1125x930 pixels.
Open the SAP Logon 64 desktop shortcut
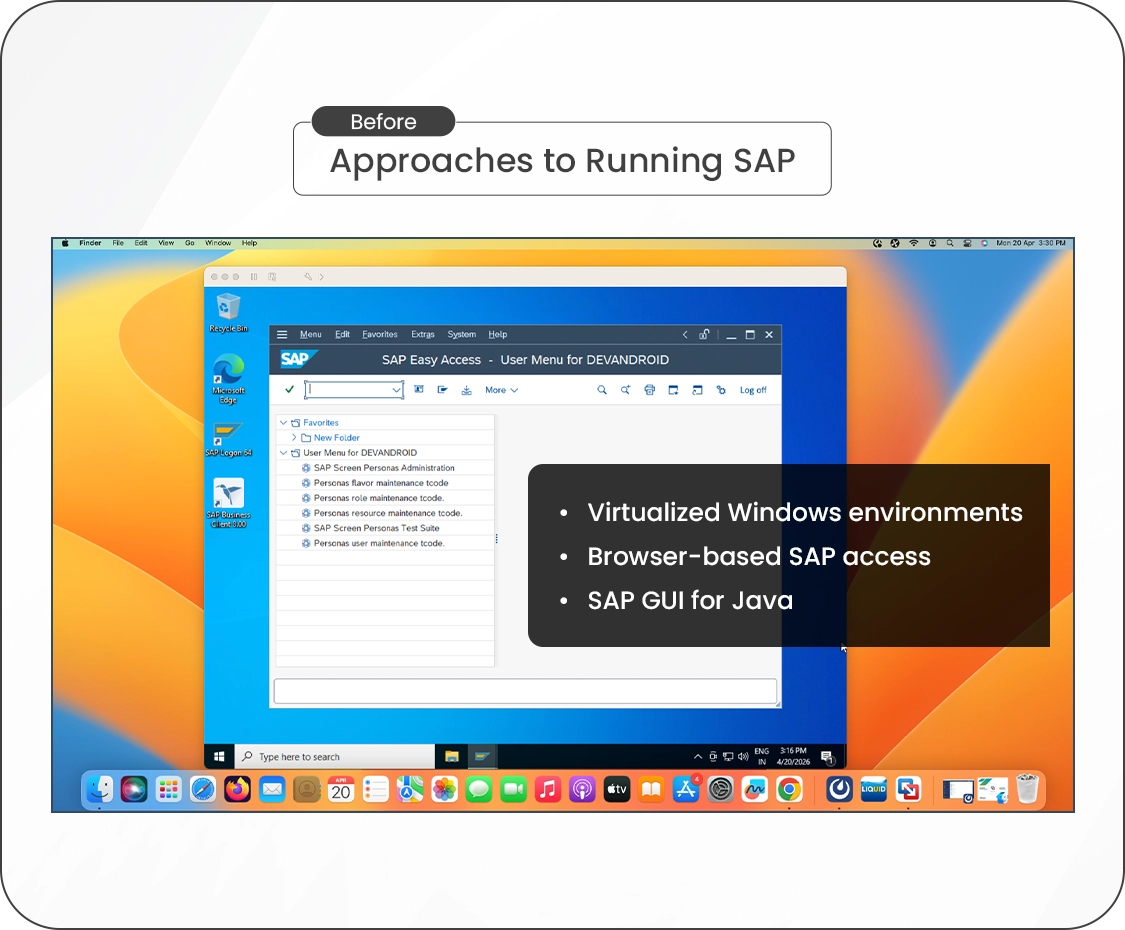(228, 439)
